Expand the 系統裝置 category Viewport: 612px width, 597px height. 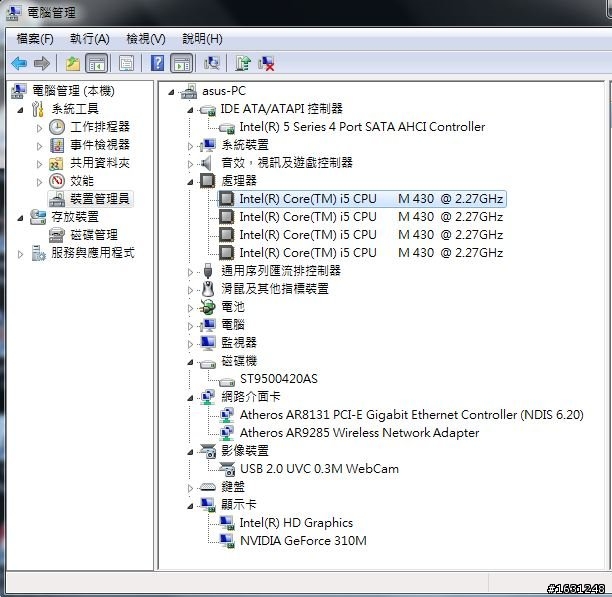click(190, 146)
